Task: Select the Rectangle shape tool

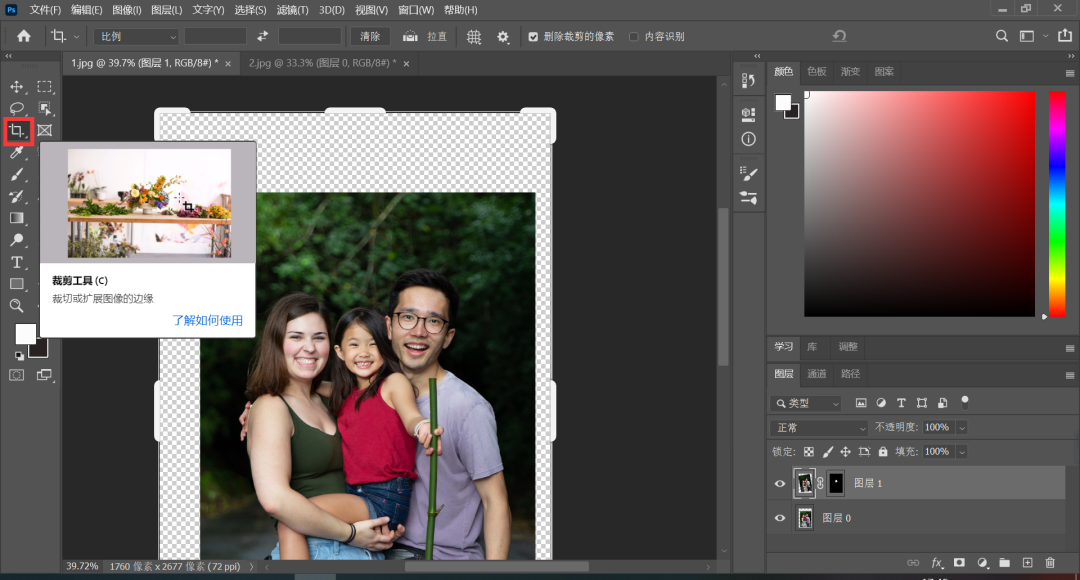Action: pos(17,284)
